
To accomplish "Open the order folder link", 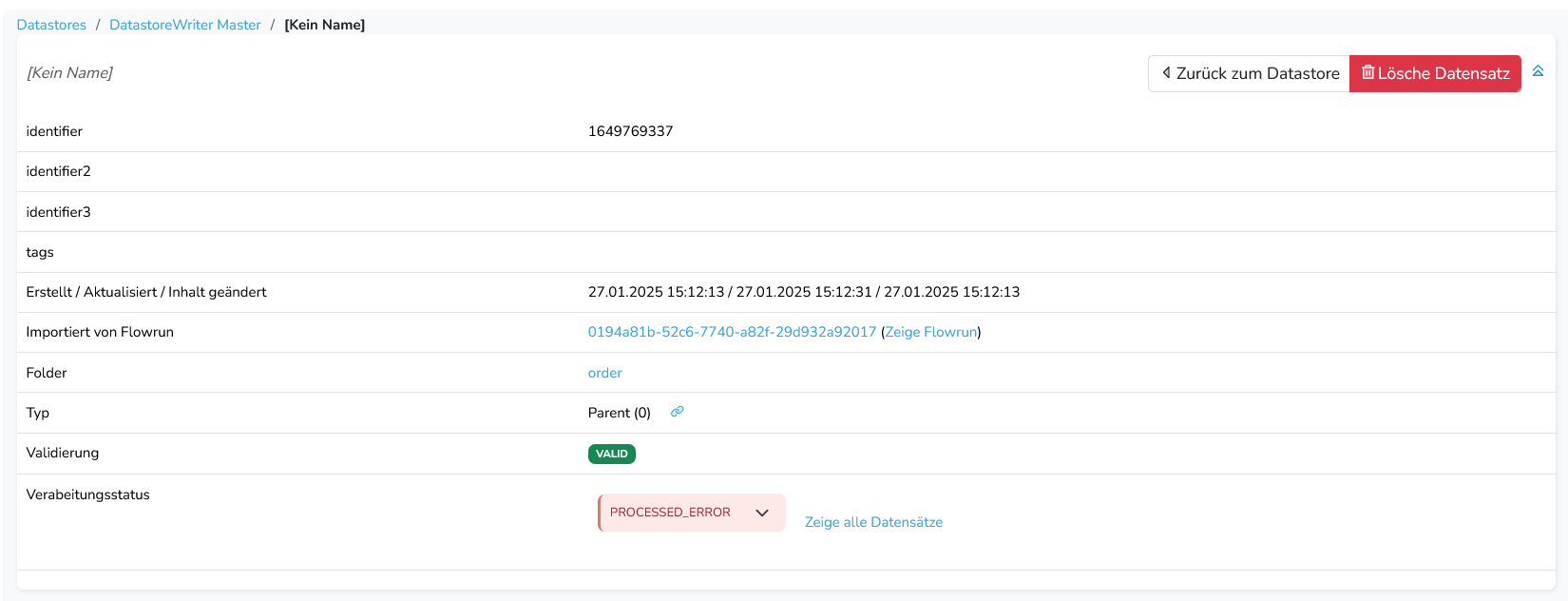I will (x=604, y=373).
